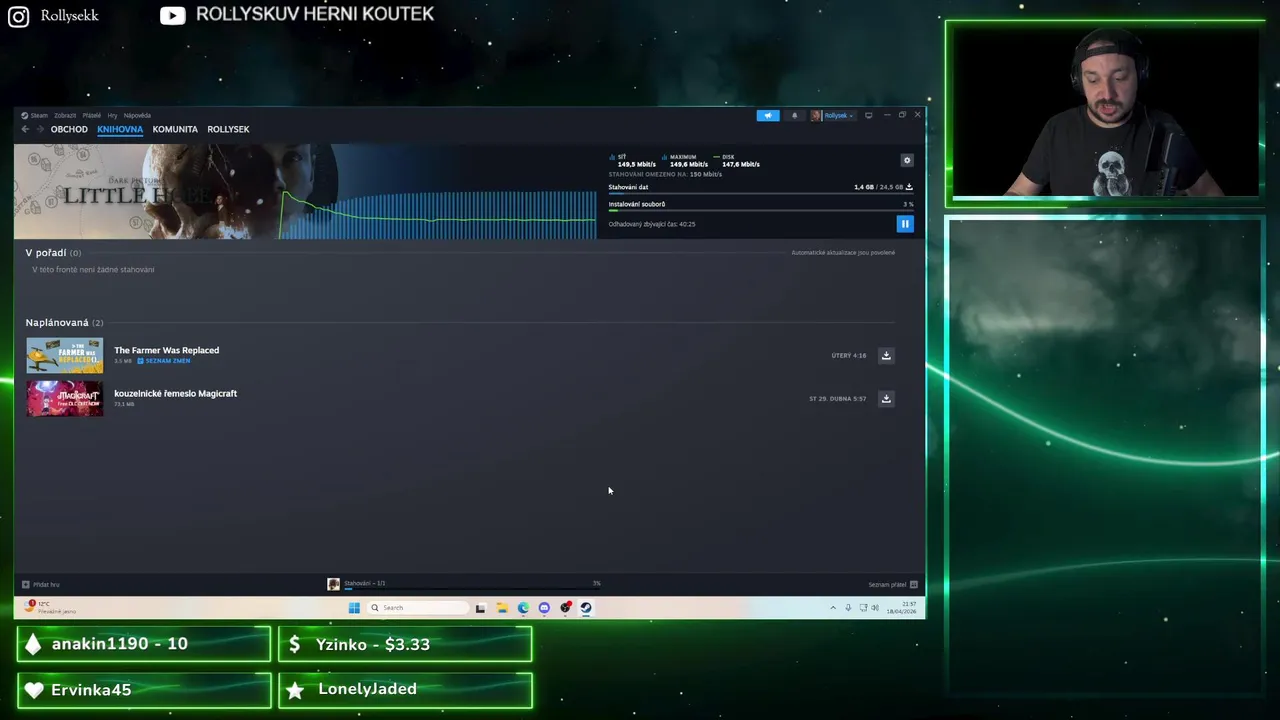This screenshot has height=720, width=1280.
Task: Click the ÚTERÝ 4:18 scheduled time
Action: pyautogui.click(x=849, y=355)
